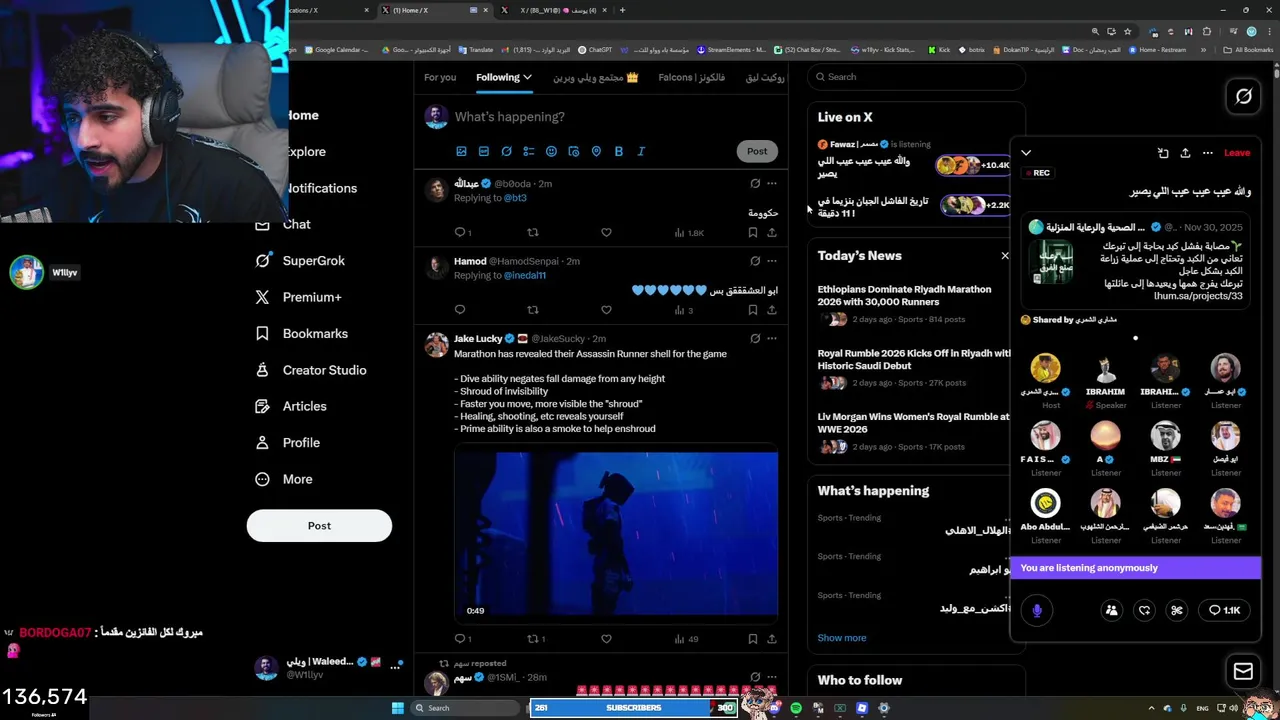Enhance the post with the Grok icon
This screenshot has width=1280, height=720.
tap(506, 151)
